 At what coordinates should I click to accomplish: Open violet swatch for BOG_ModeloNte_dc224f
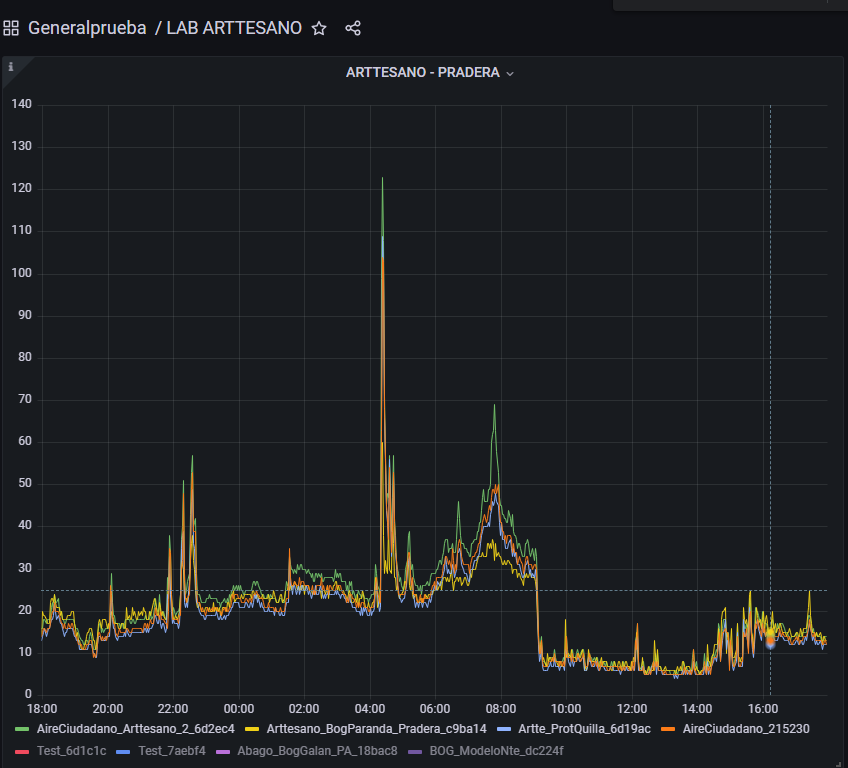415,751
